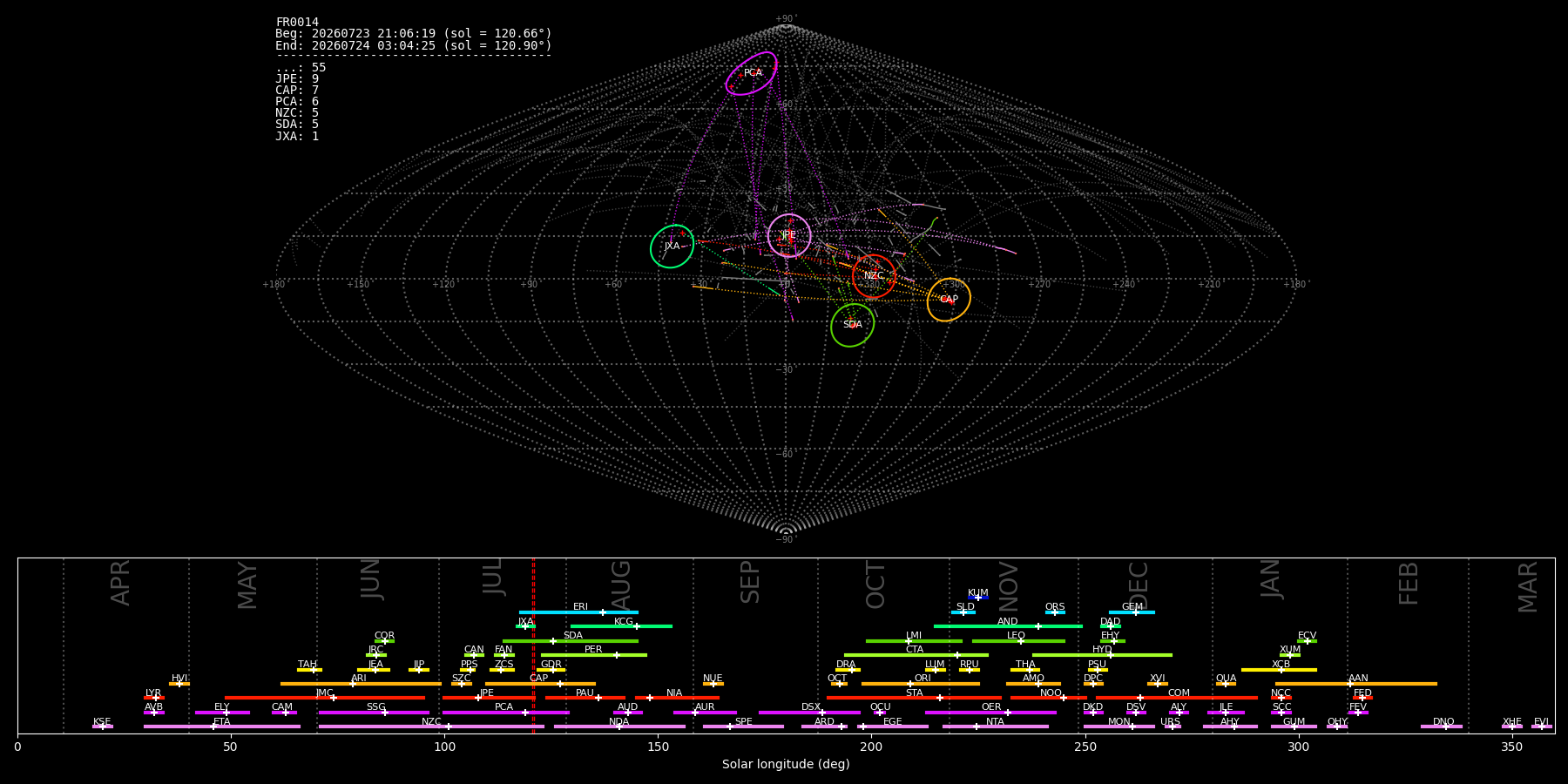The width and height of the screenshot is (1568, 784).
Task: Click the Solar longitude axis label
Action: pos(786,764)
